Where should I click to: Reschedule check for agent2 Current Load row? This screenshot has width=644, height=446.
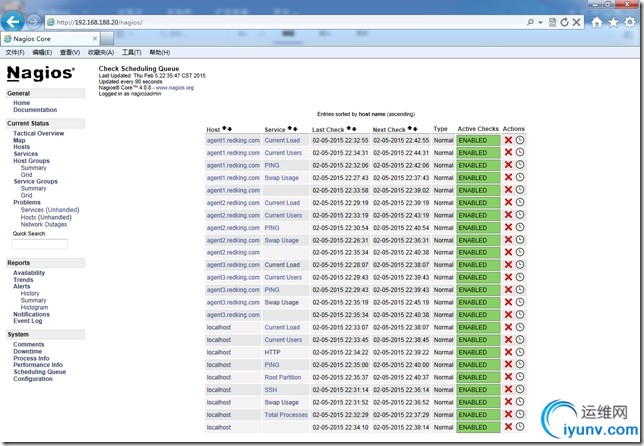click(520, 202)
